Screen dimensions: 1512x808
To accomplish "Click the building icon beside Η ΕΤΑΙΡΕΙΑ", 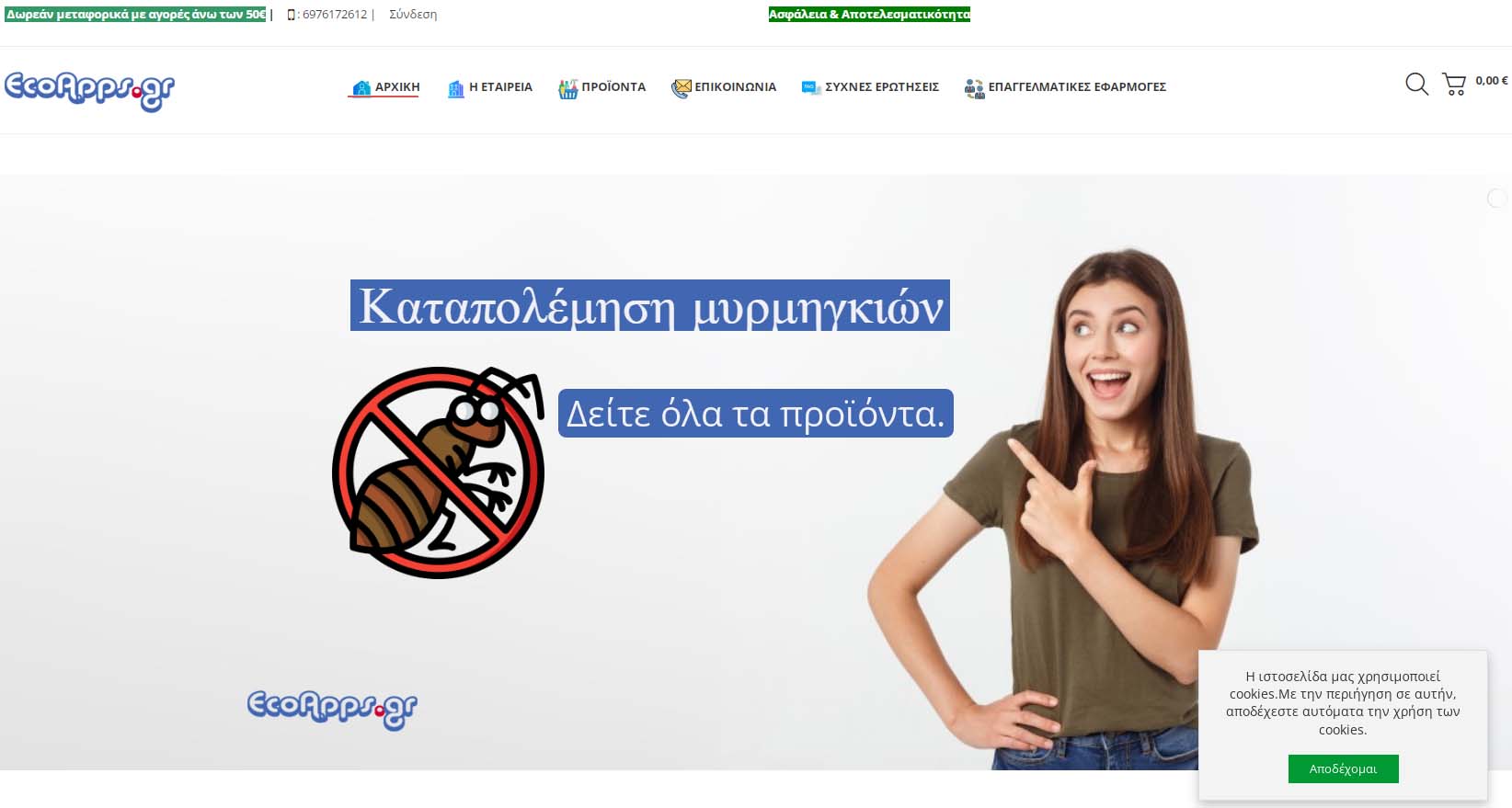I will [455, 88].
